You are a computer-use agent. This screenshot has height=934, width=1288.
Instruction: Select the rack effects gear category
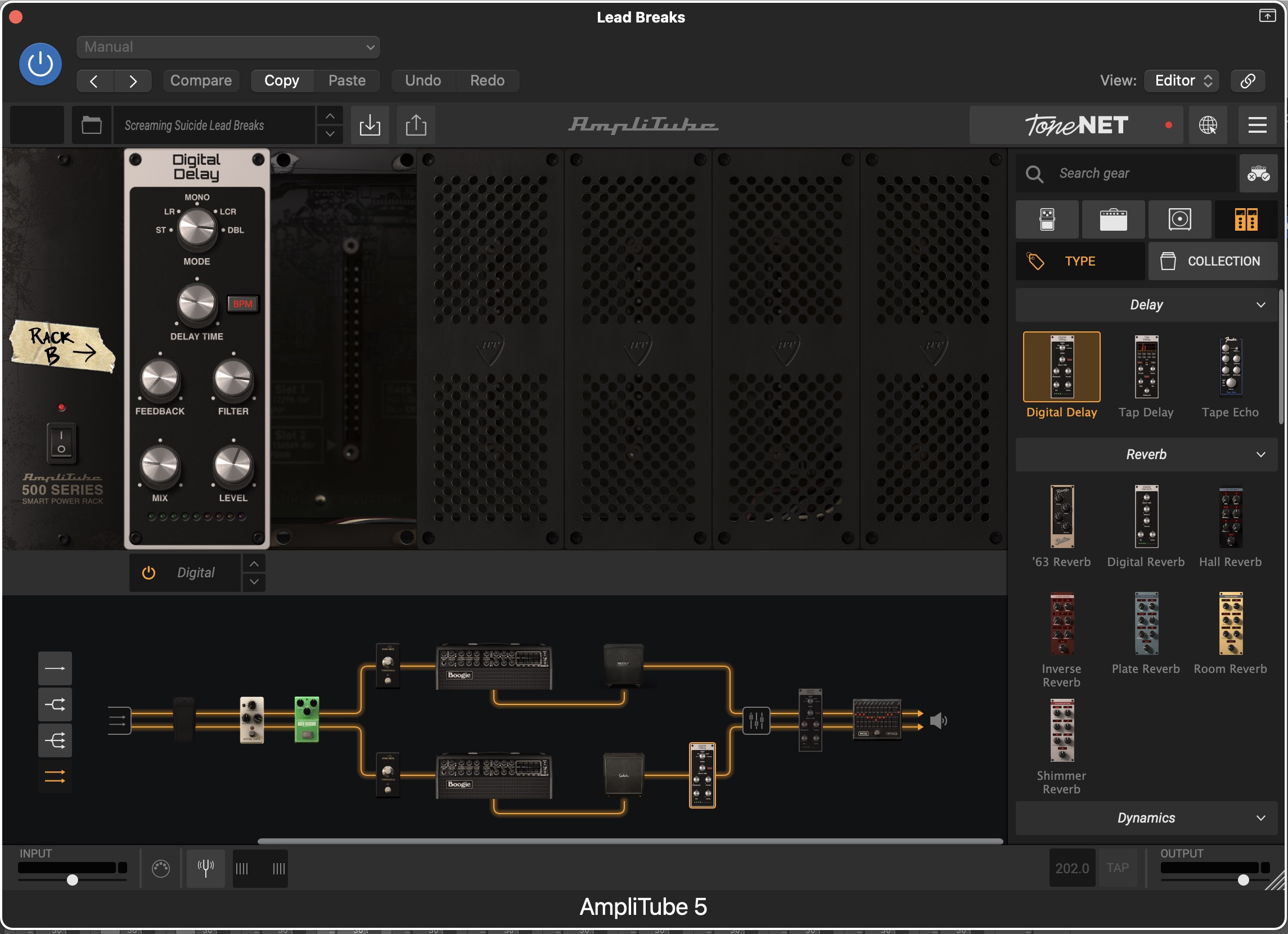coord(1246,219)
